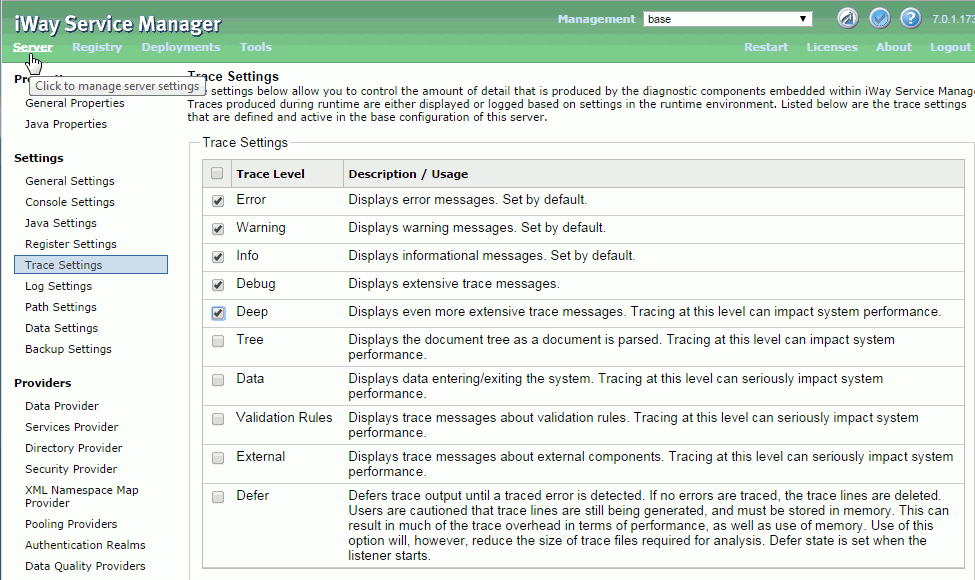Uncheck the Error trace level checkbox
The height and width of the screenshot is (580, 975).
pyautogui.click(x=218, y=201)
